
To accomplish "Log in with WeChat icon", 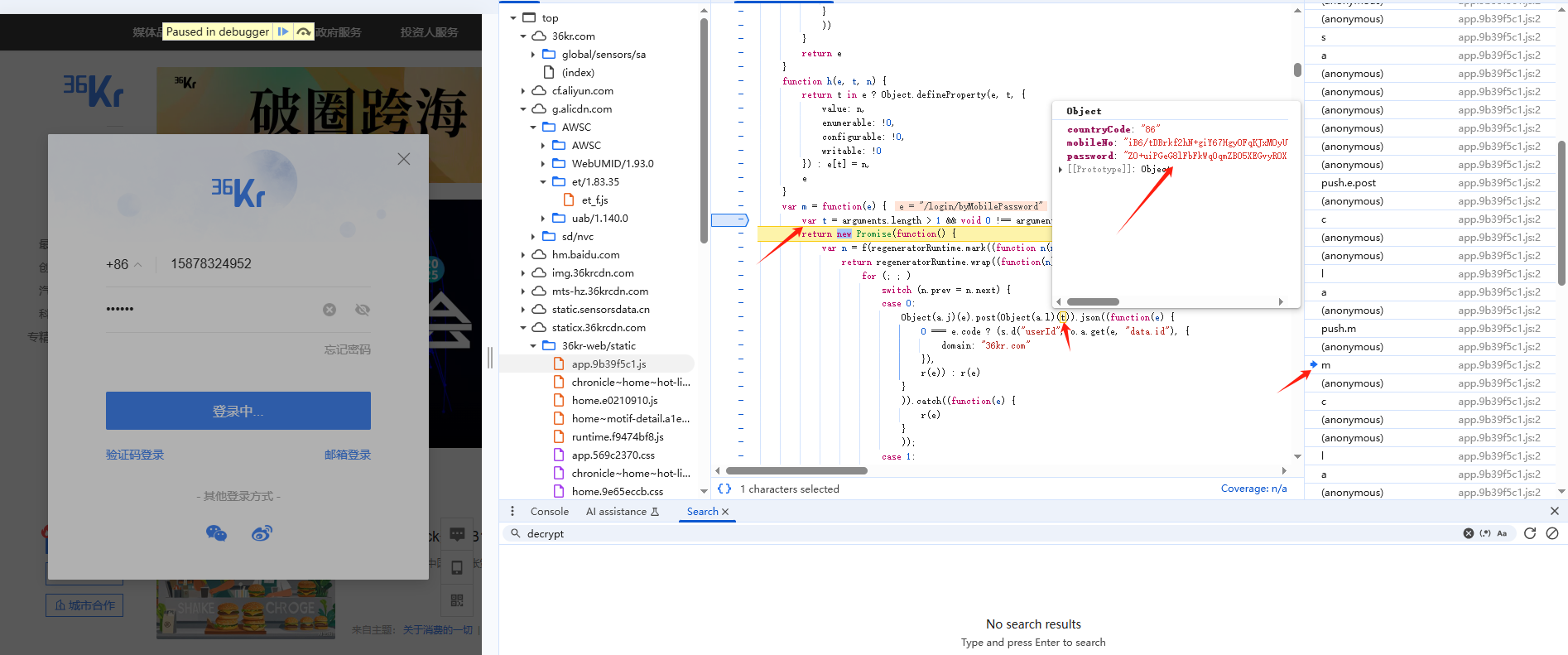I will click(216, 533).
